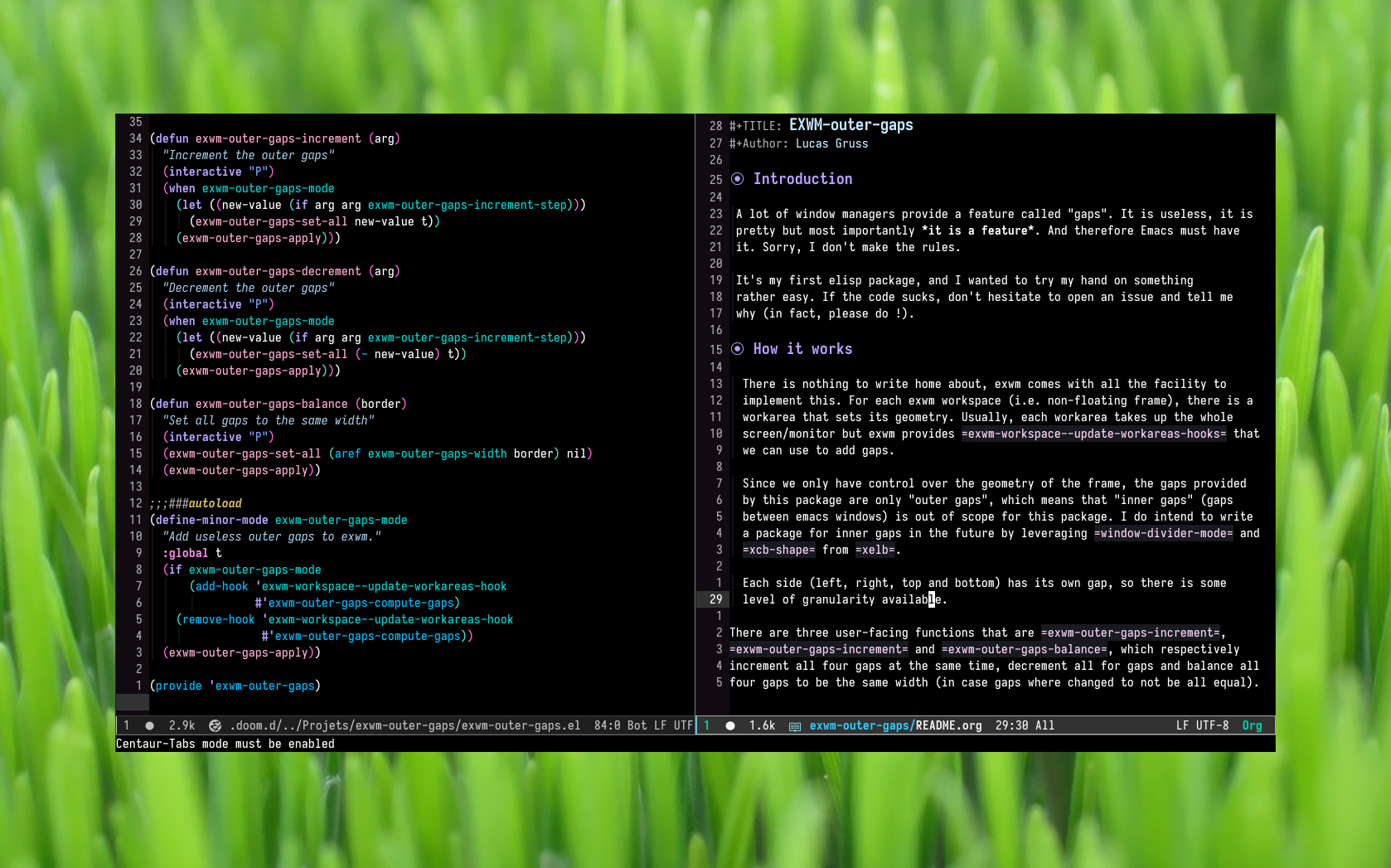Fold the Introduction heading via its bullet
The width and height of the screenshot is (1391, 868).
pos(737,179)
